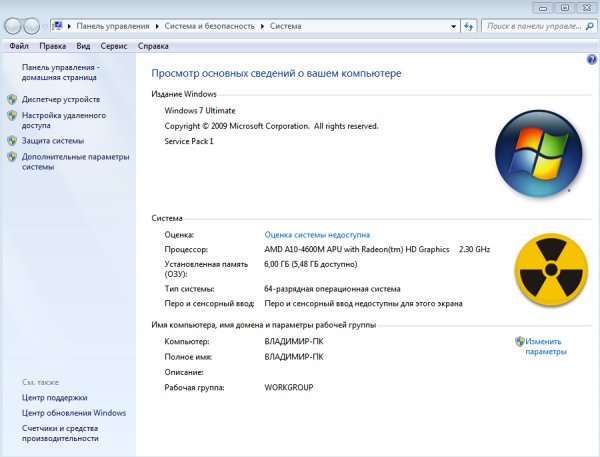Open Счетчики и средства производительности link
The image size is (600, 457).
[x=60, y=434]
